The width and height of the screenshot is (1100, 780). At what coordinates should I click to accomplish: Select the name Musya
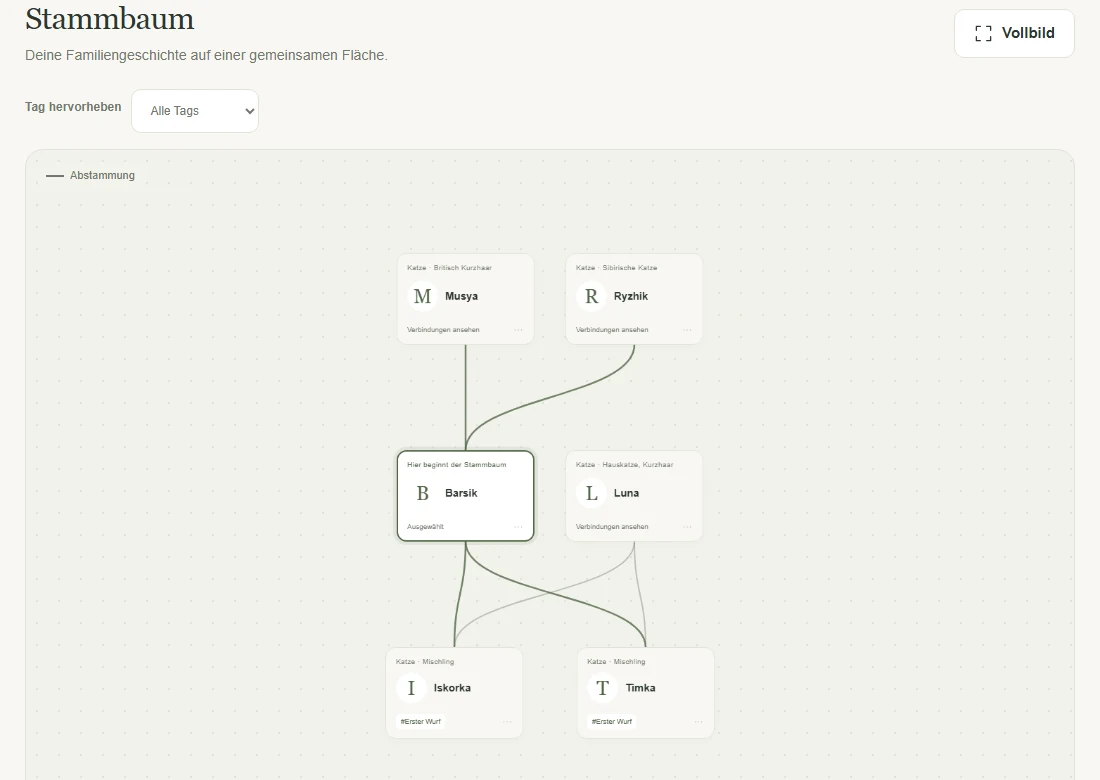462,296
